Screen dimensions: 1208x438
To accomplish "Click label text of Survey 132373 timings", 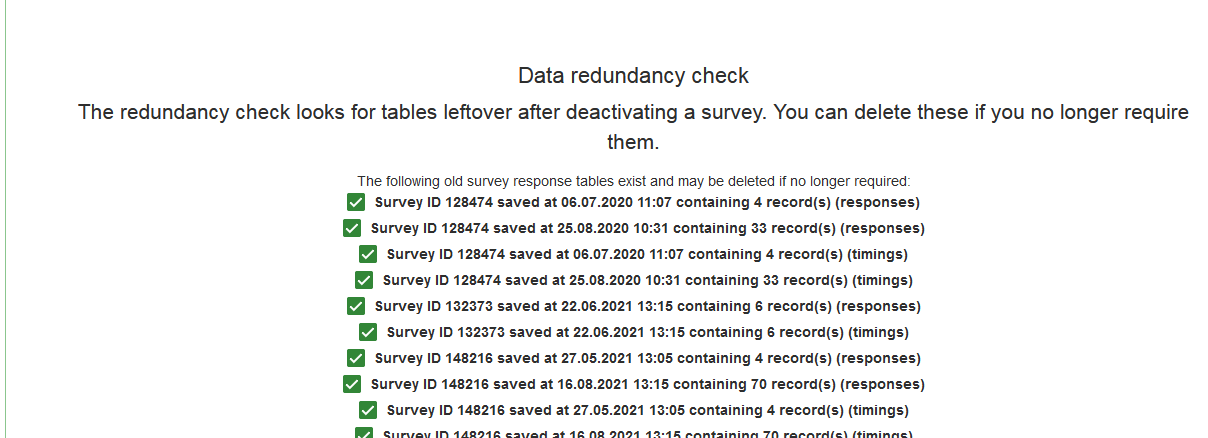I will pos(647,332).
